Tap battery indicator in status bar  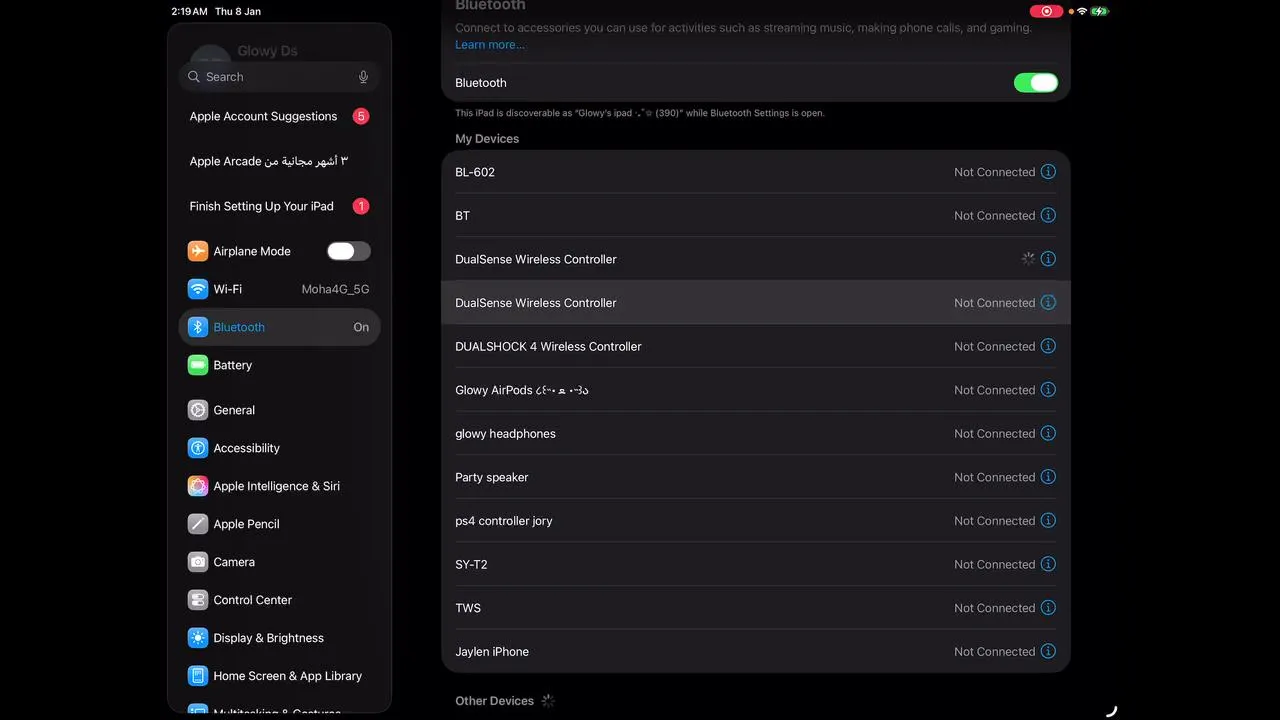tap(1100, 11)
